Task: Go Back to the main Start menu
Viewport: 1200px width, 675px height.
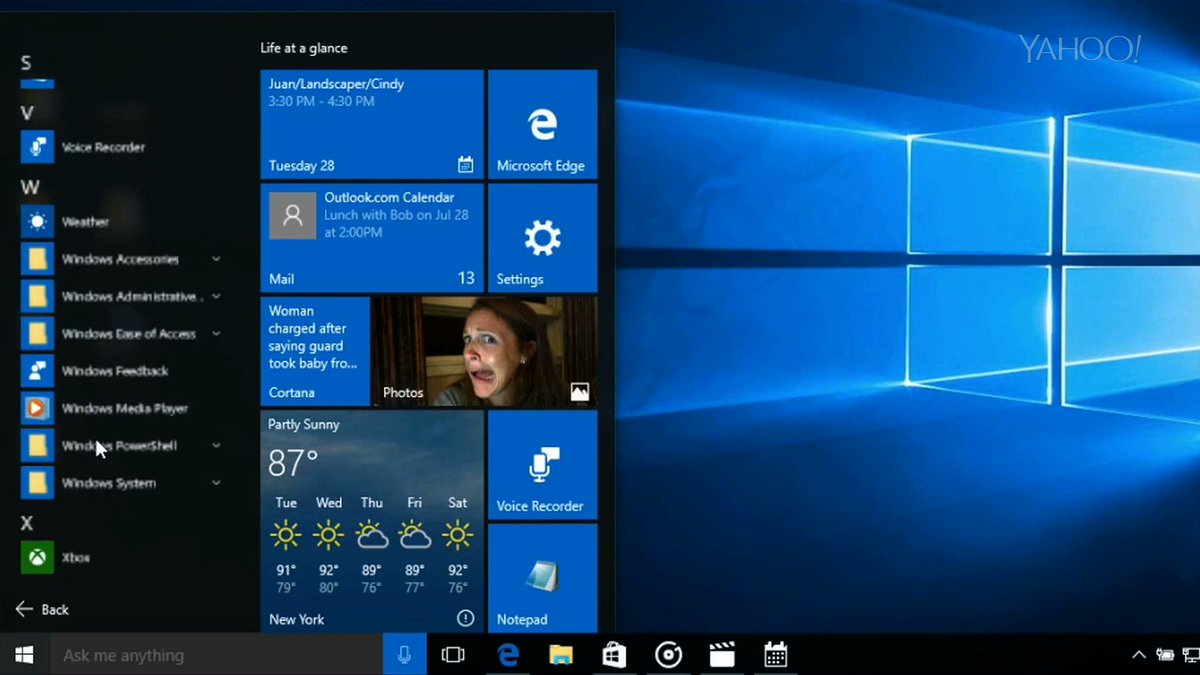Action: [43, 609]
